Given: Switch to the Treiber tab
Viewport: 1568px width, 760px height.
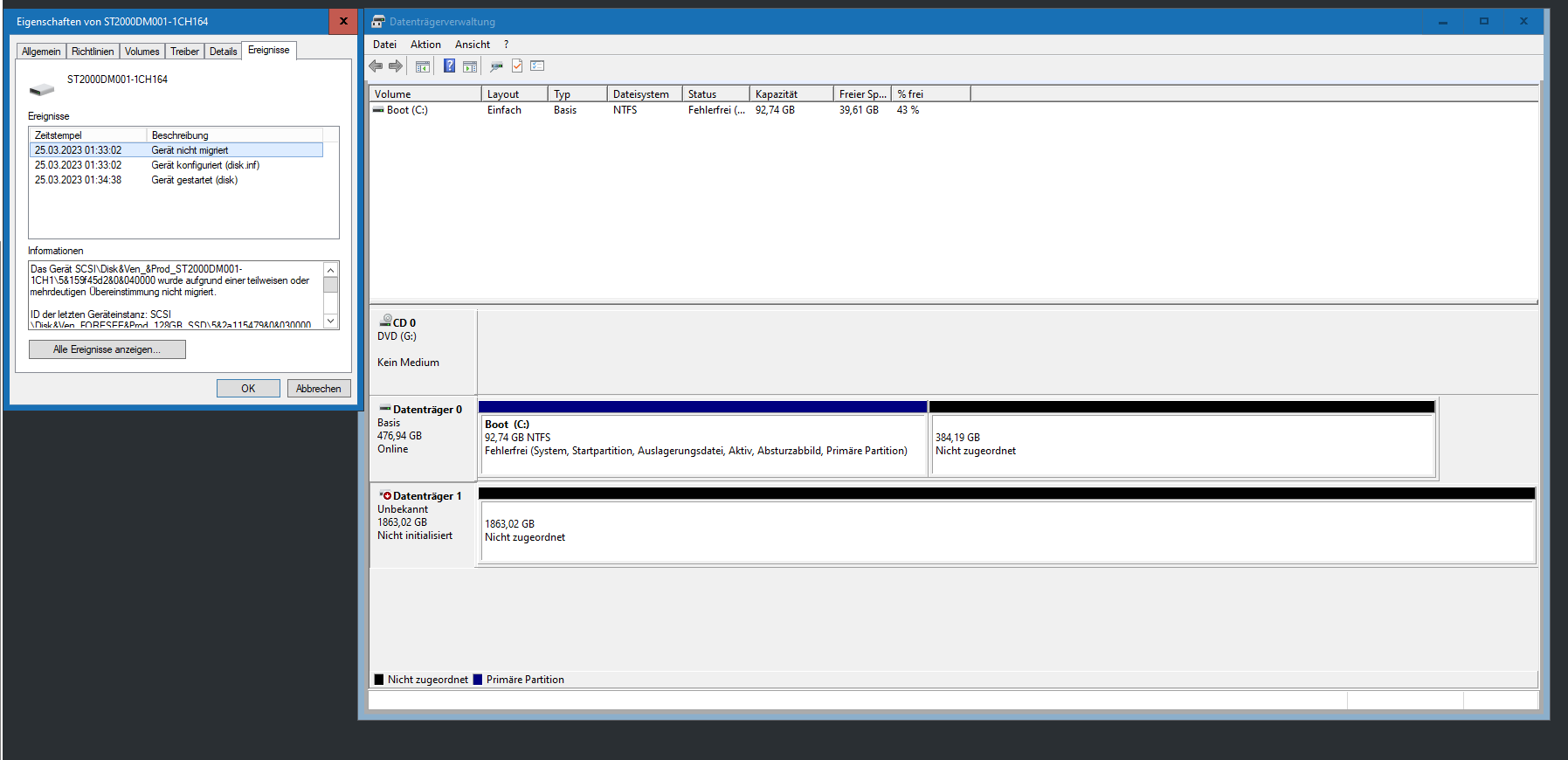Looking at the screenshot, I should pos(184,52).
